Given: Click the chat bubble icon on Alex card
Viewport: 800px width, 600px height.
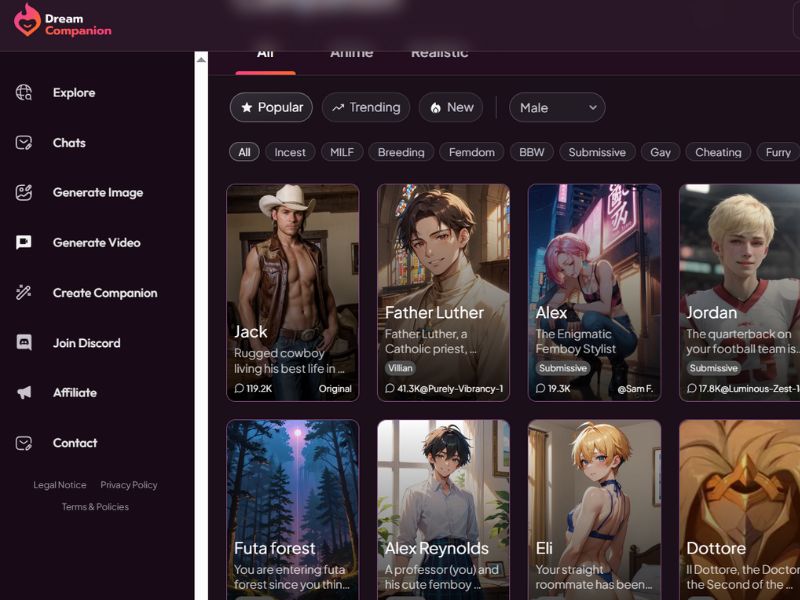Looking at the screenshot, I should point(541,388).
